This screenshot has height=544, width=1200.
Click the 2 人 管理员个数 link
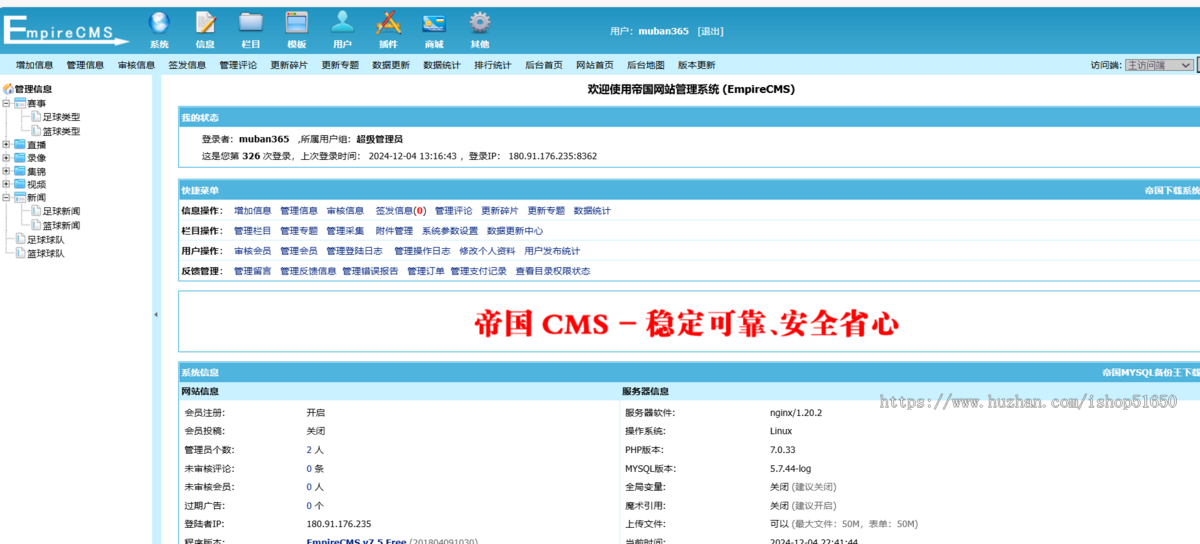[x=315, y=450]
